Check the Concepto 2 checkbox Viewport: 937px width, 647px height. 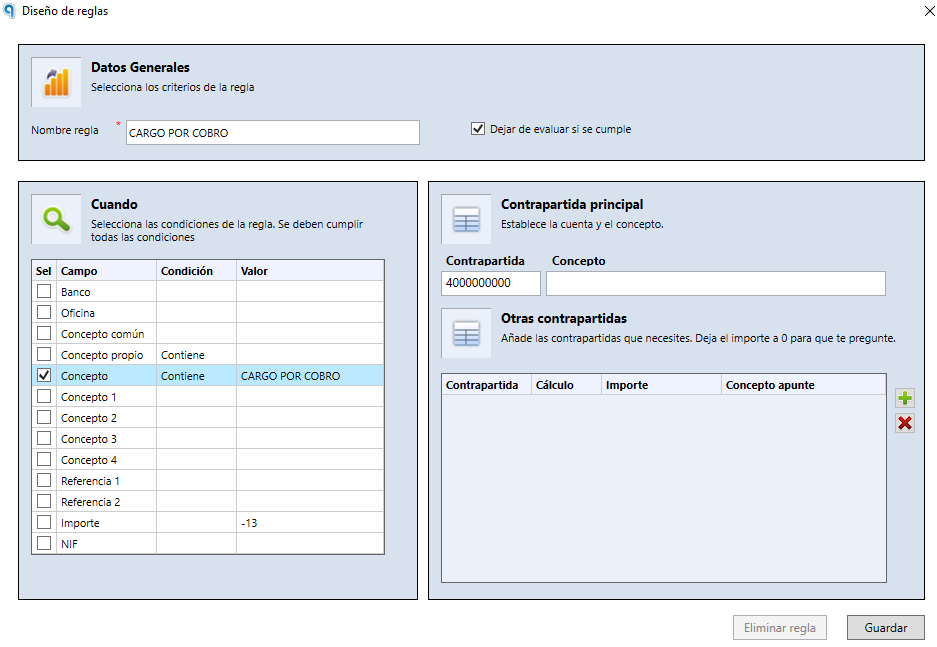coord(44,417)
